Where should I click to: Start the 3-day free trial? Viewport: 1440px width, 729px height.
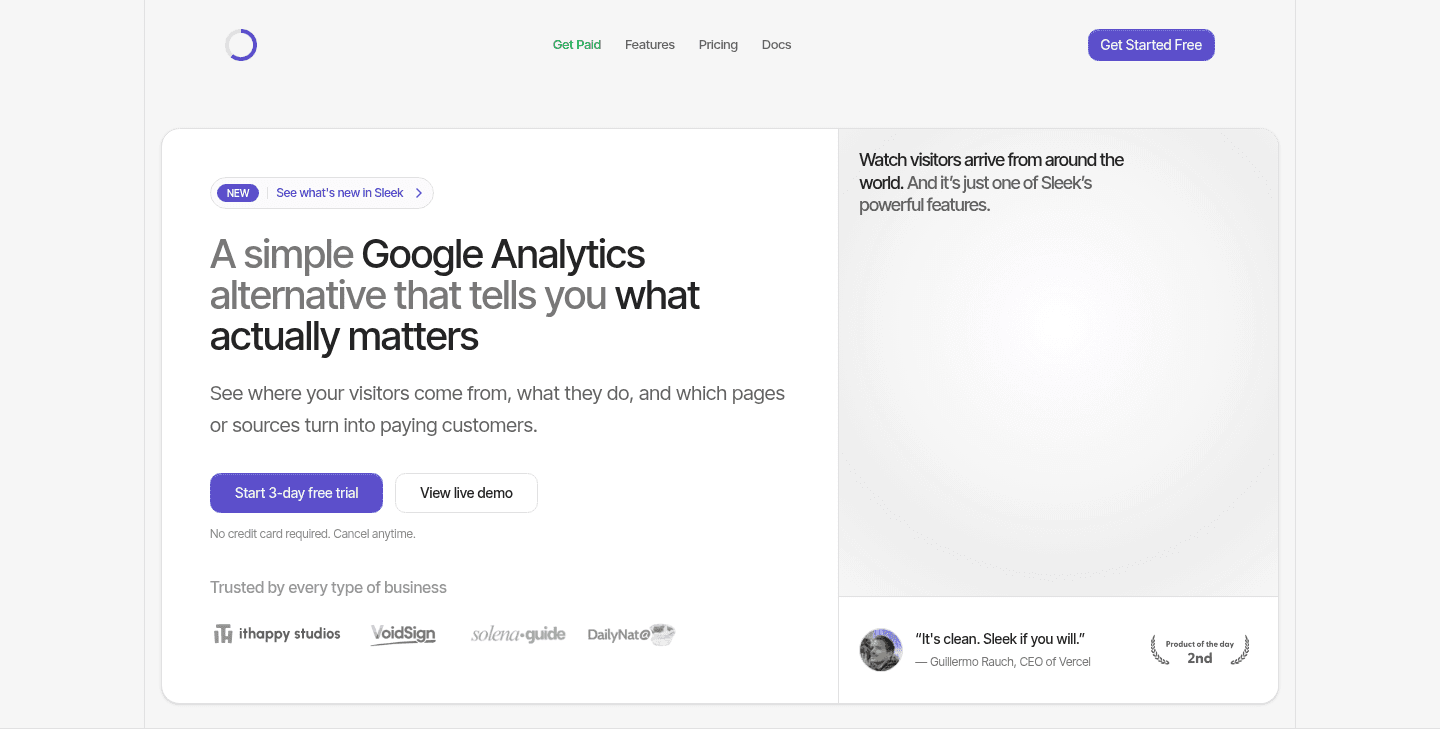pyautogui.click(x=296, y=493)
